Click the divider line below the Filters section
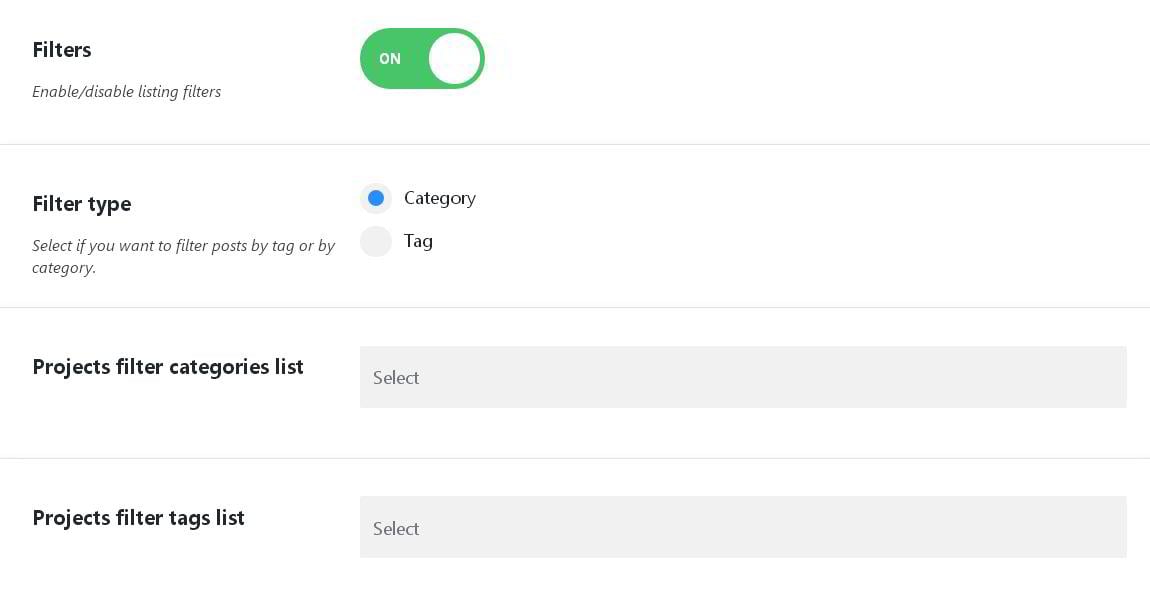 [x=575, y=144]
